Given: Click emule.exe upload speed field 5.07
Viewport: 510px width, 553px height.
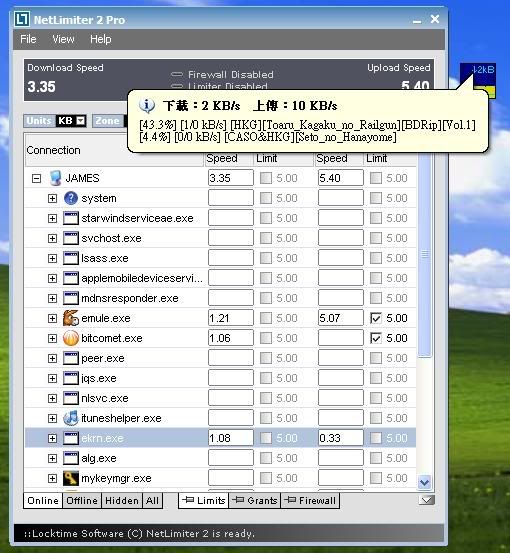Looking at the screenshot, I should click(341, 318).
